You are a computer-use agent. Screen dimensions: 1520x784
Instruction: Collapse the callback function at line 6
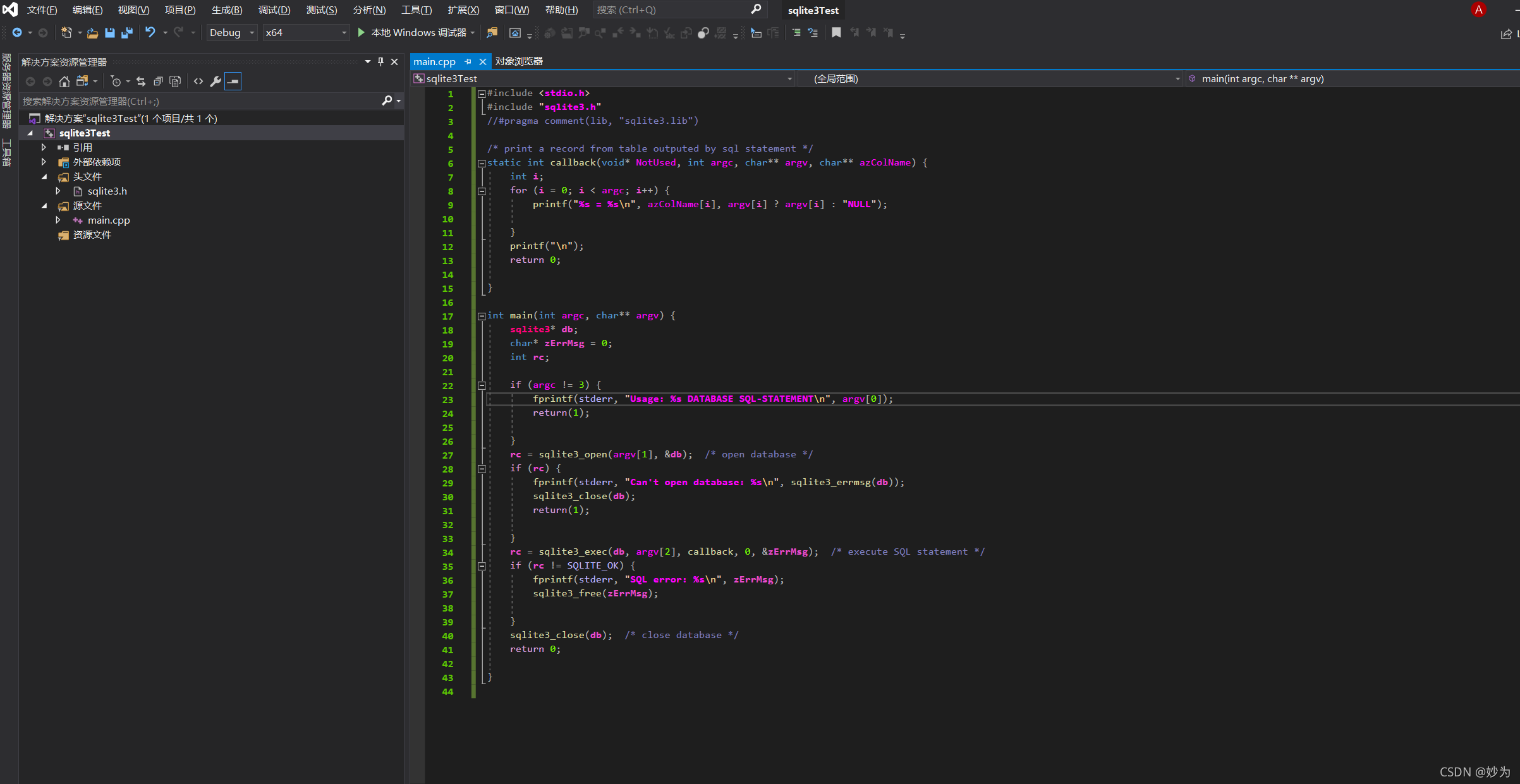click(x=482, y=163)
